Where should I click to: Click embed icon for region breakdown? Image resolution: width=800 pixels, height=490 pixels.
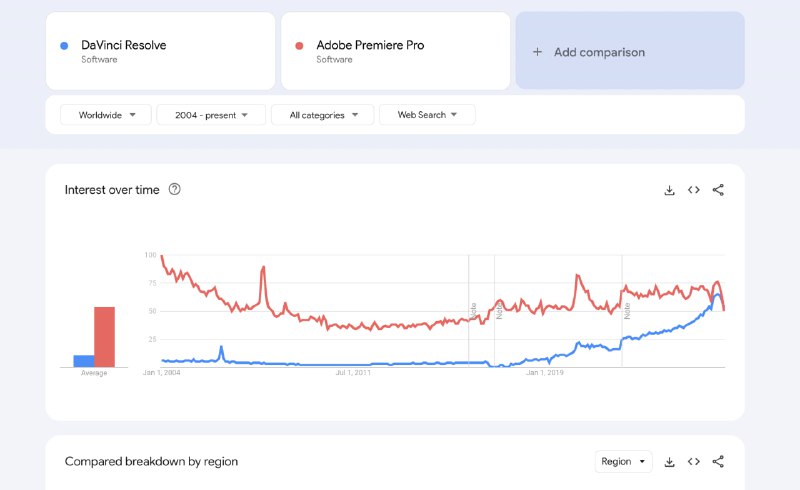click(694, 462)
